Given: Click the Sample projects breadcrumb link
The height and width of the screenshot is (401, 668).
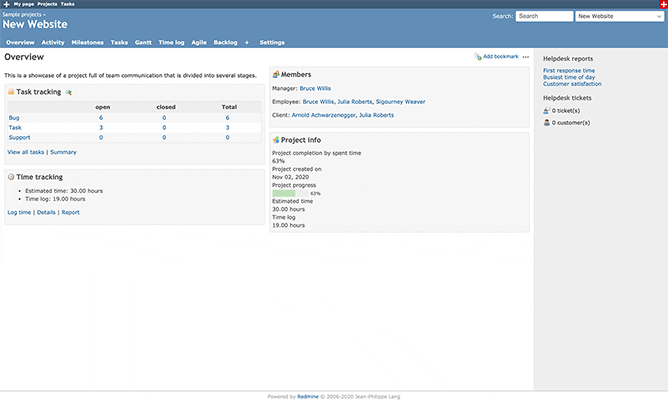Looking at the screenshot, I should (x=22, y=15).
